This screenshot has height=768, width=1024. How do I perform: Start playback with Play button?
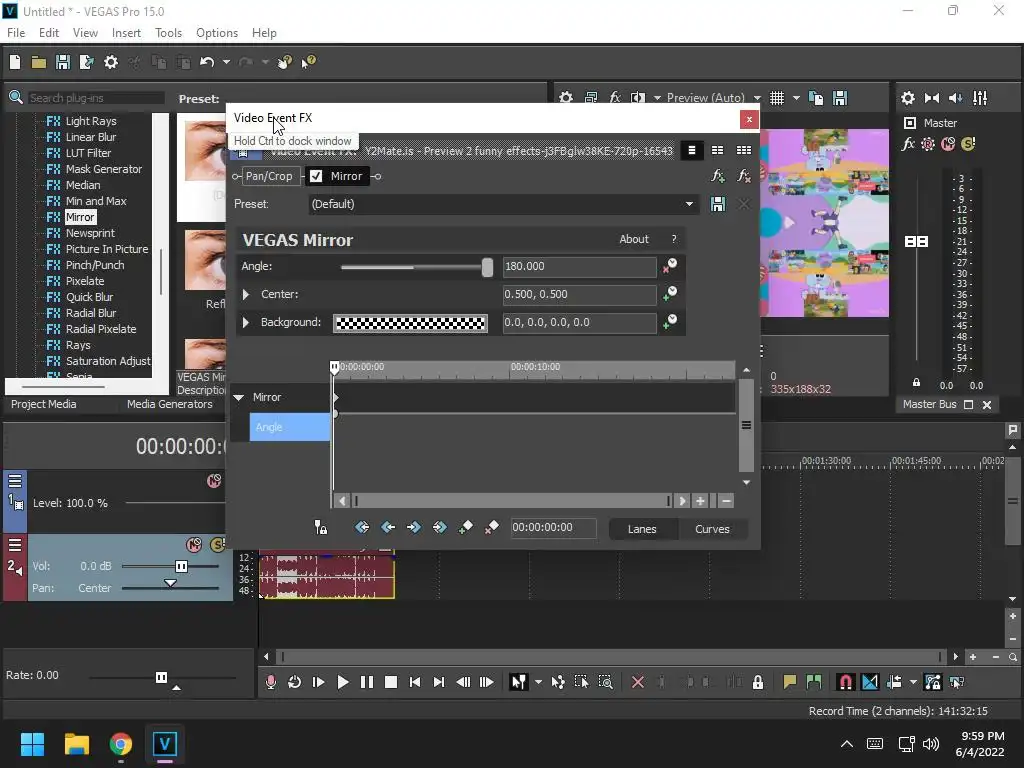click(342, 682)
